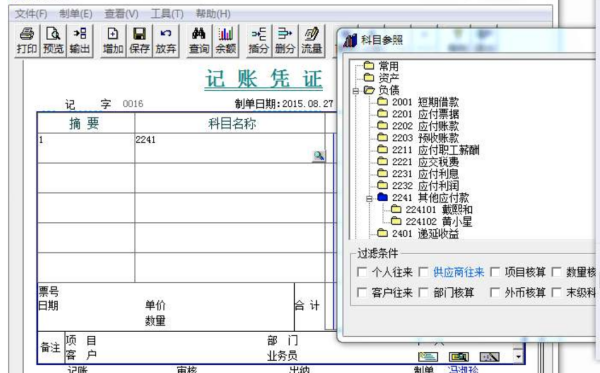Viewport: 600px width, 373px height.
Task: Add a new voucher with 增加
Action: 112,41
